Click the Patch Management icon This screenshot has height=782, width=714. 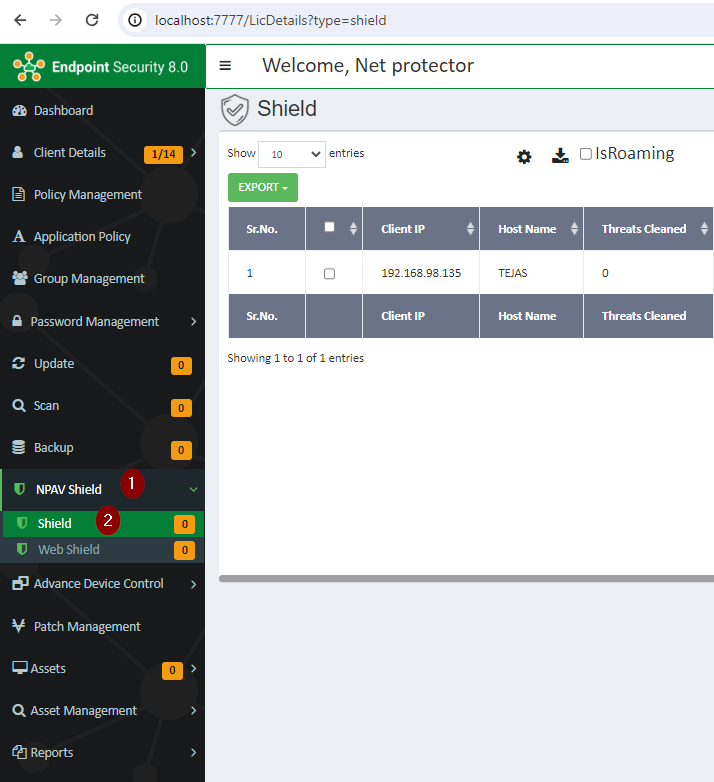[x=18, y=625]
